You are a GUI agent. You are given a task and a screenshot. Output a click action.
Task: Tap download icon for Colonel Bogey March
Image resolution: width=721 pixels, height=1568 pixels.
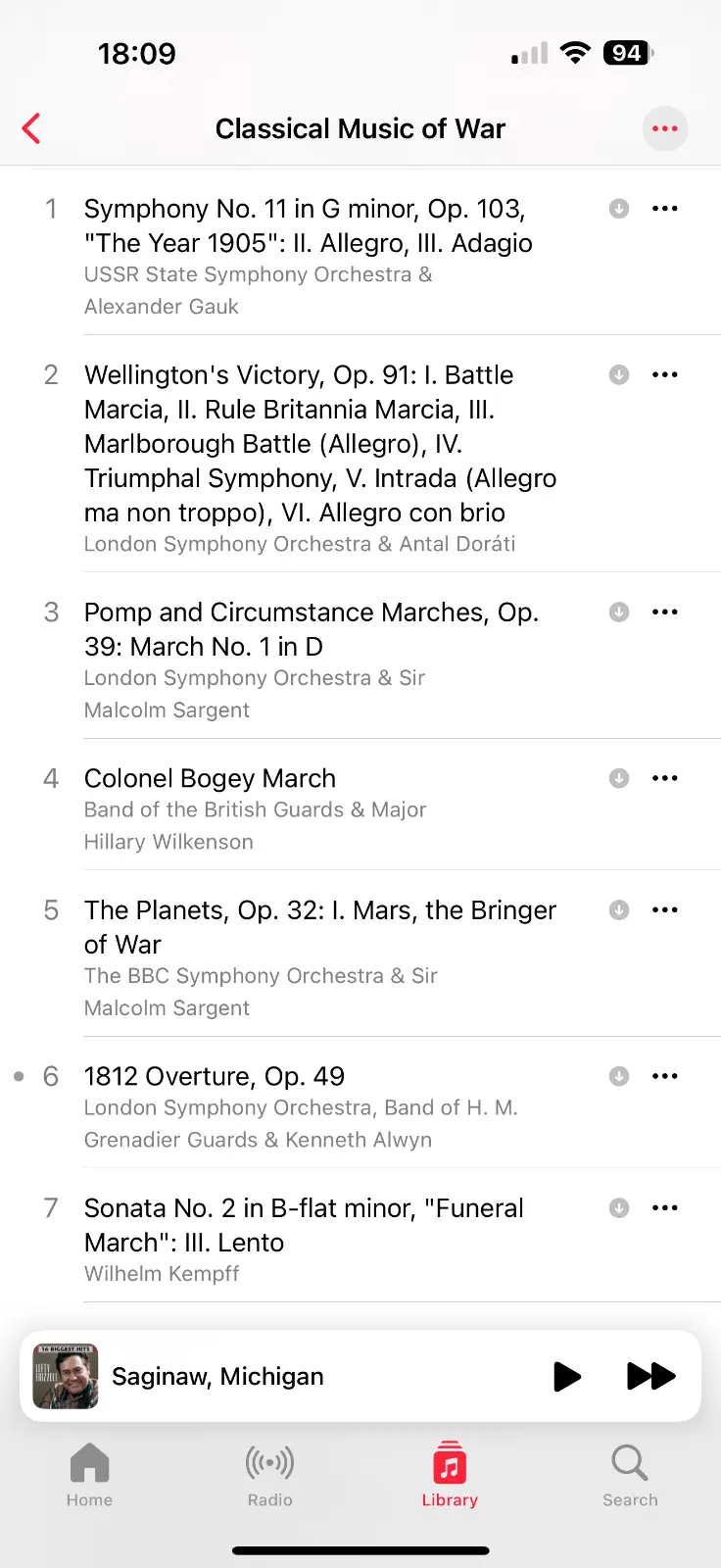(619, 778)
